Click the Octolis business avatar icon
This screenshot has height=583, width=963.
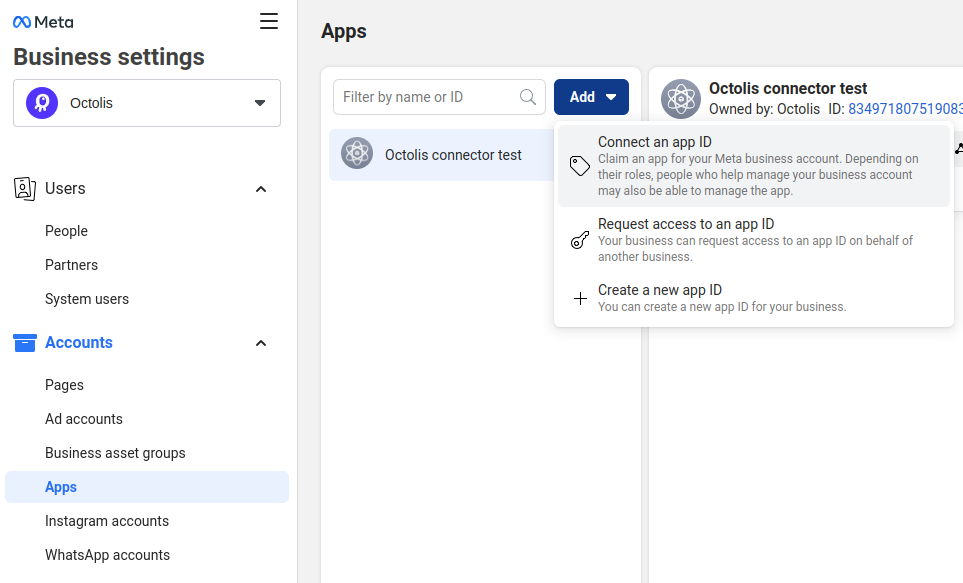[x=42, y=103]
